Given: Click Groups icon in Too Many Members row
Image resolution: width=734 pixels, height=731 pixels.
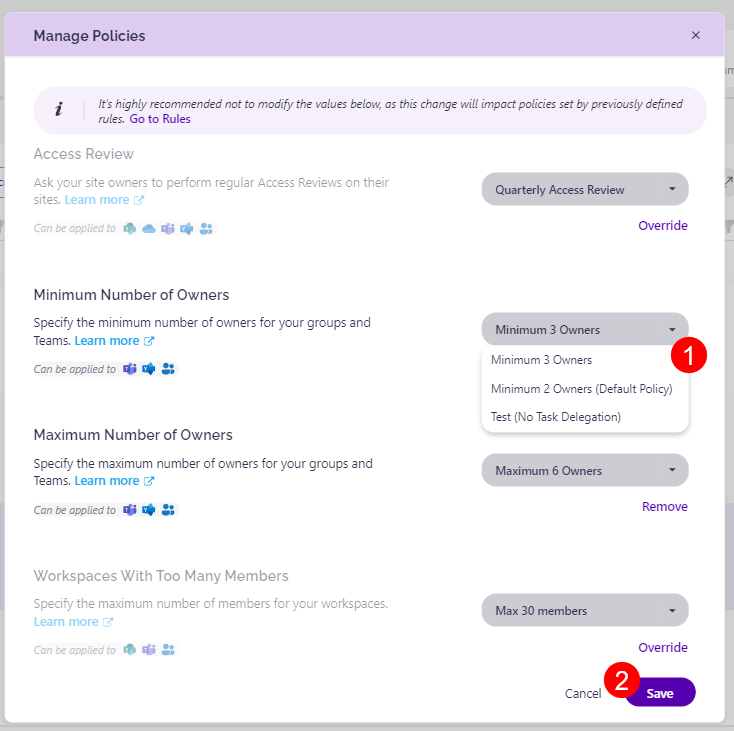Looking at the screenshot, I should [168, 650].
